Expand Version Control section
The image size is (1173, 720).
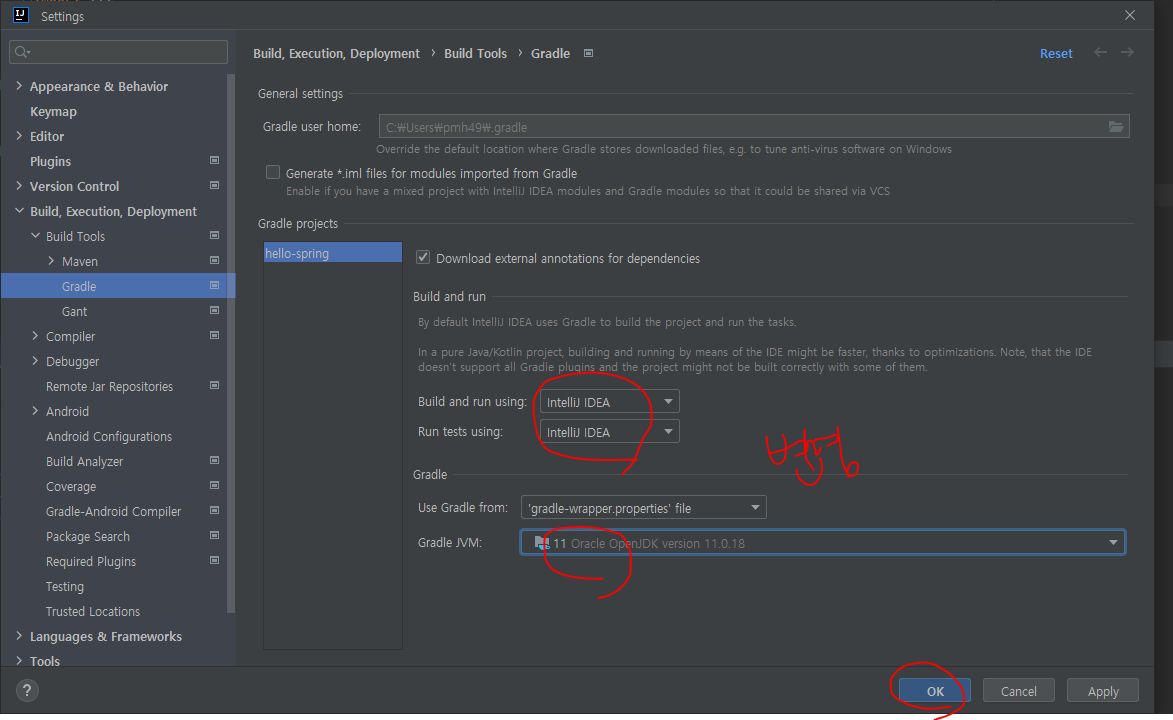[x=19, y=186]
